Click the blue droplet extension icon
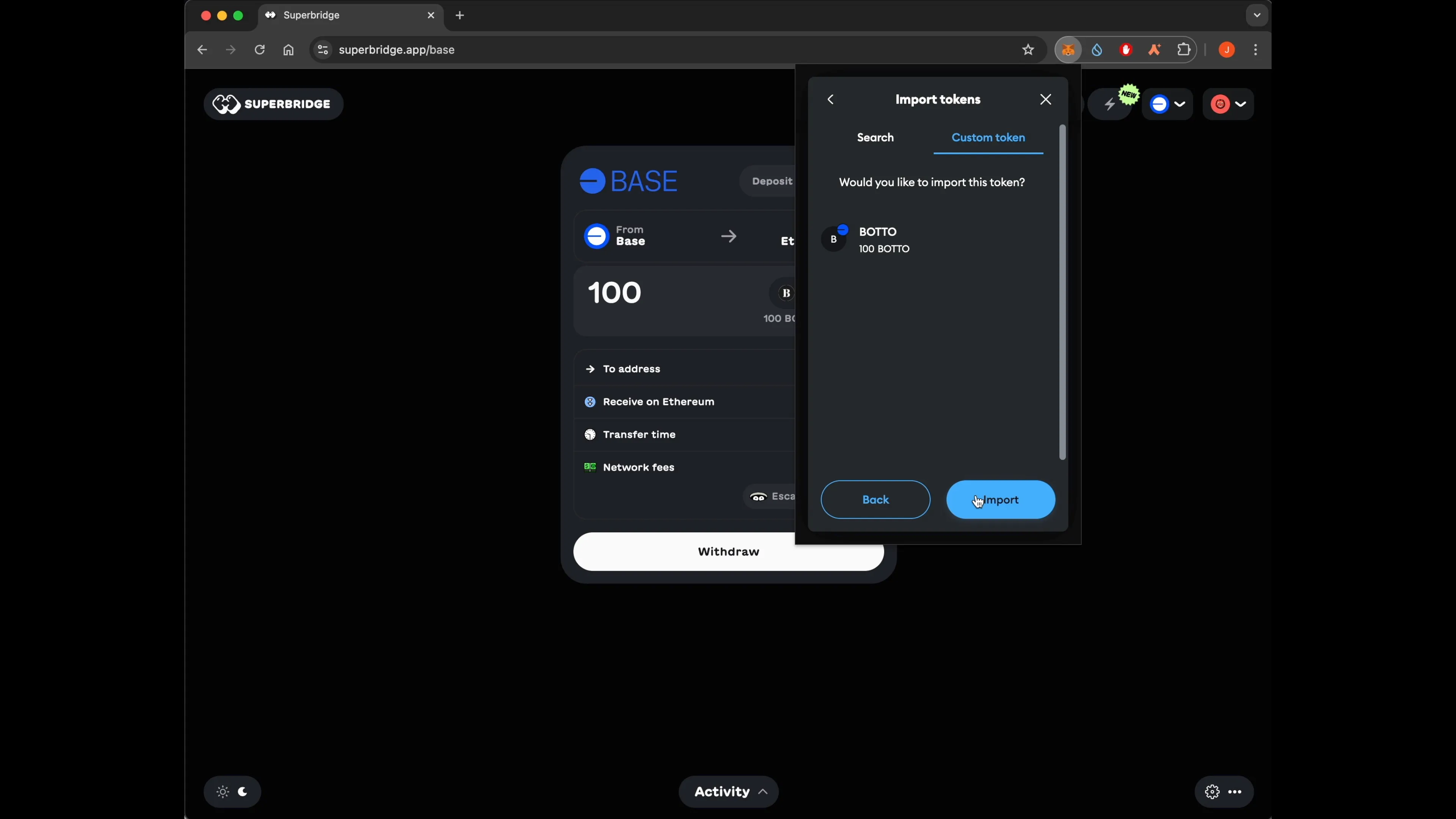 [x=1097, y=50]
